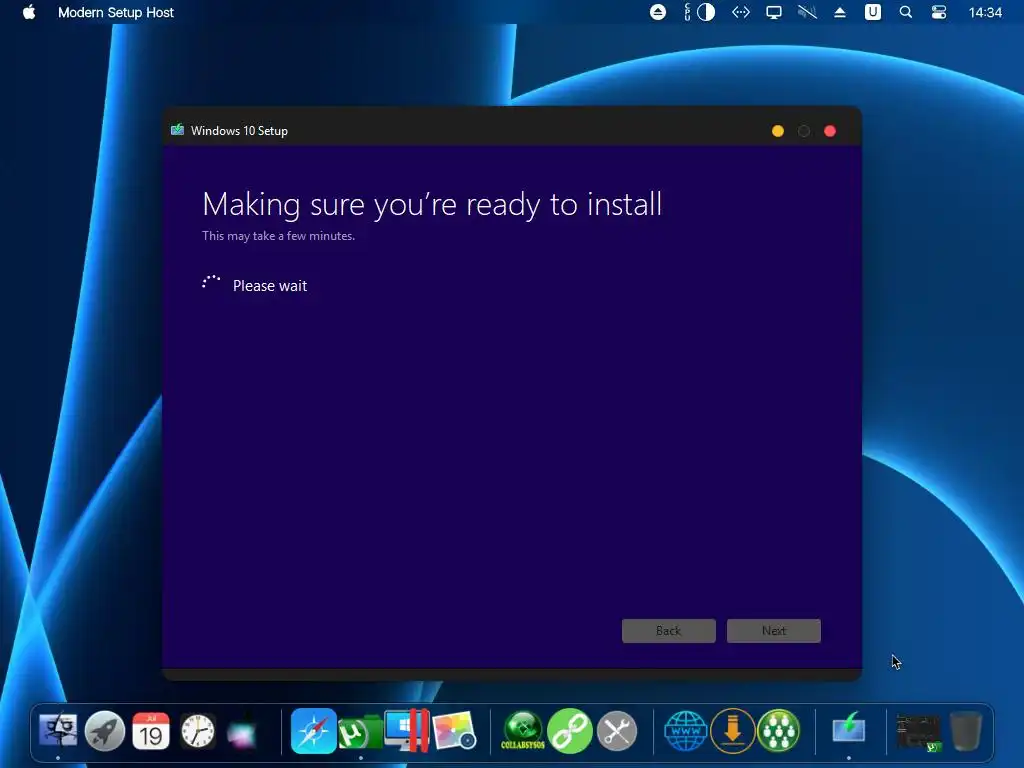Close Setup with the red button
The image size is (1024, 768).
click(830, 131)
